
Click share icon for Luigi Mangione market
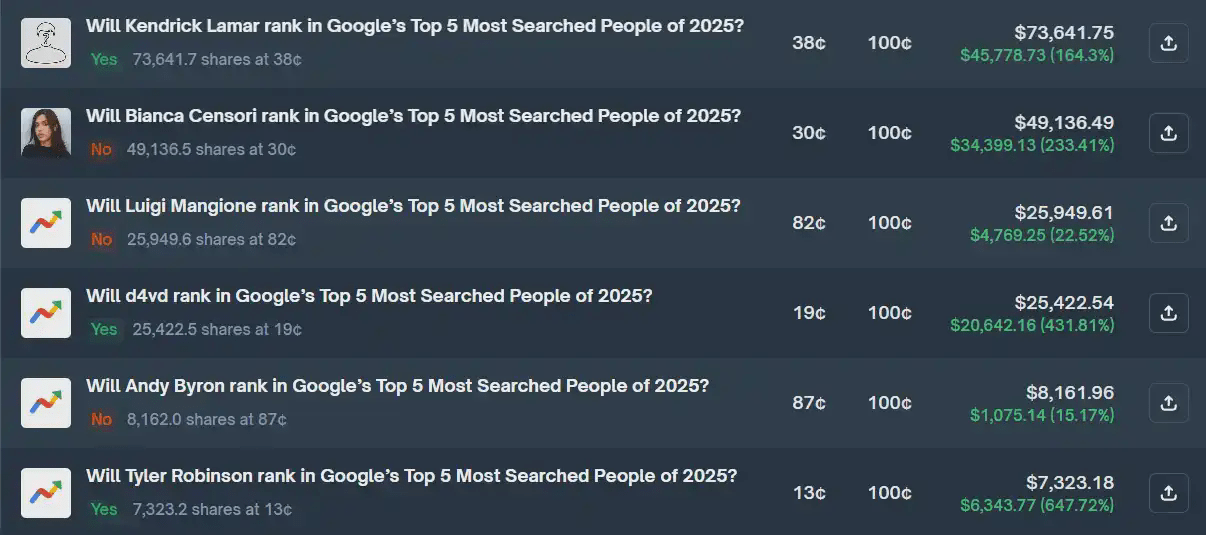[x=1168, y=223]
